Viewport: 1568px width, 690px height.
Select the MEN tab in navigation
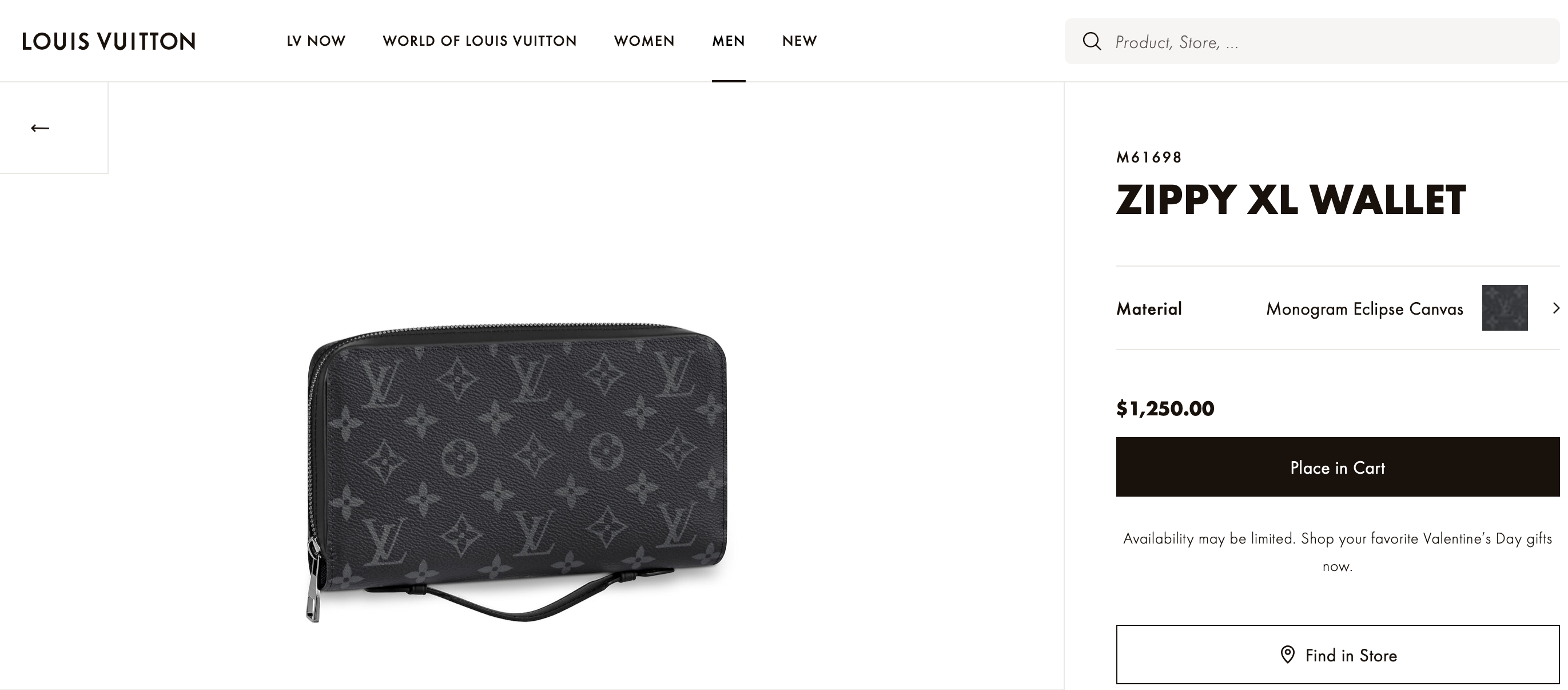[728, 41]
